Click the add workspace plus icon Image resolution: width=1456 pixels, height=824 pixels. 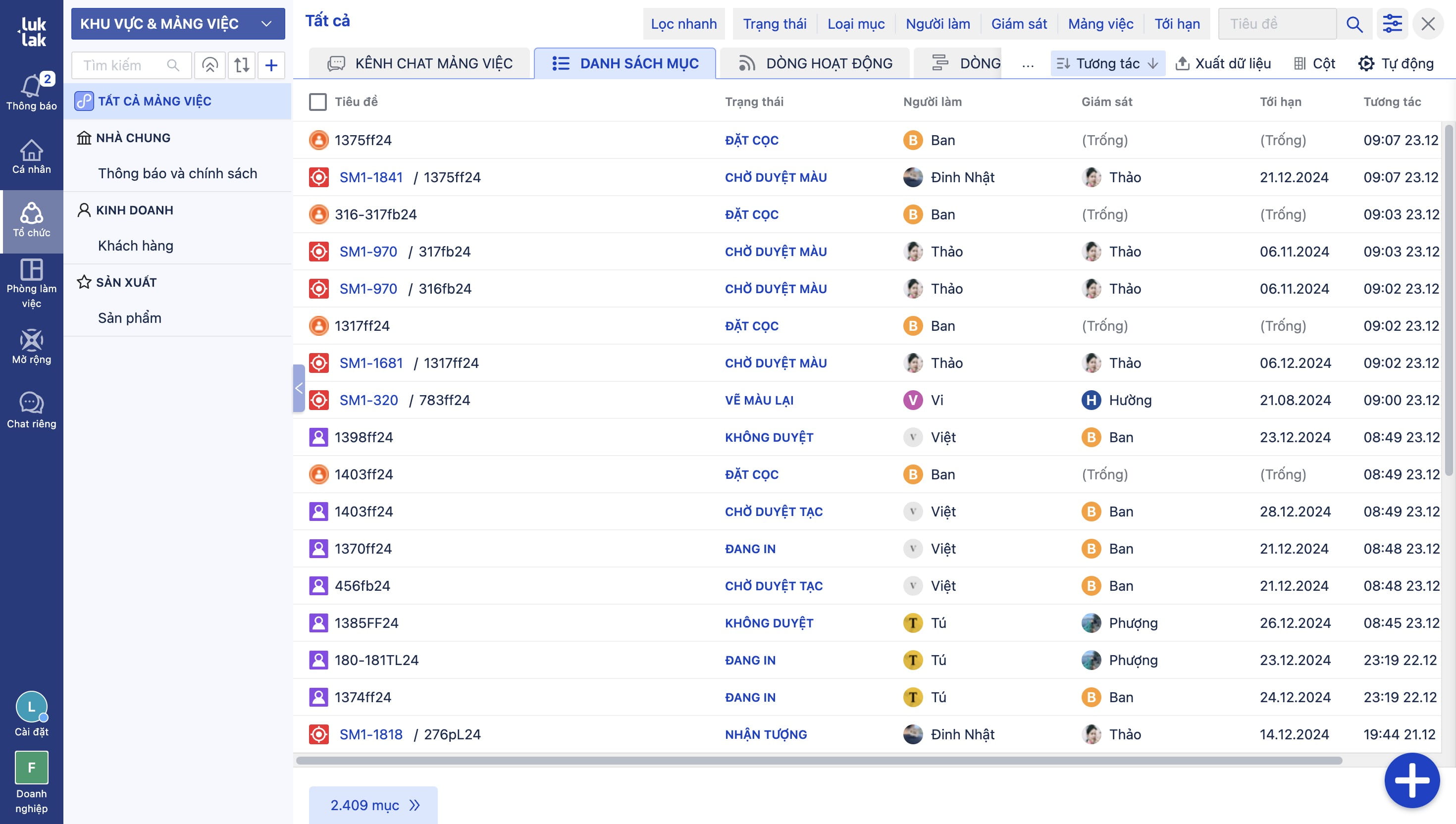coord(271,65)
